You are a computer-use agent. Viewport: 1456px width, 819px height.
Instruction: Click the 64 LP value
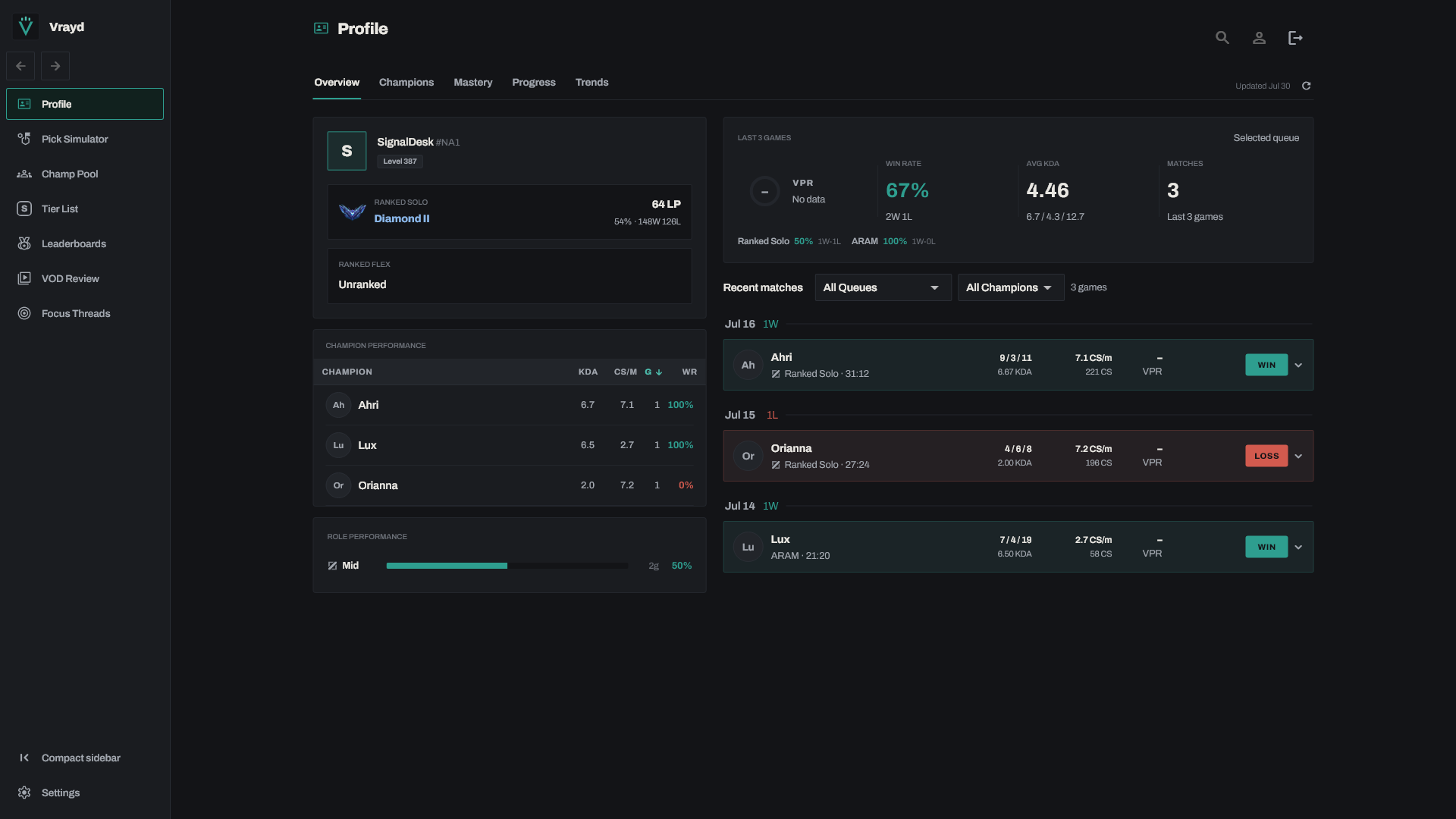666,204
